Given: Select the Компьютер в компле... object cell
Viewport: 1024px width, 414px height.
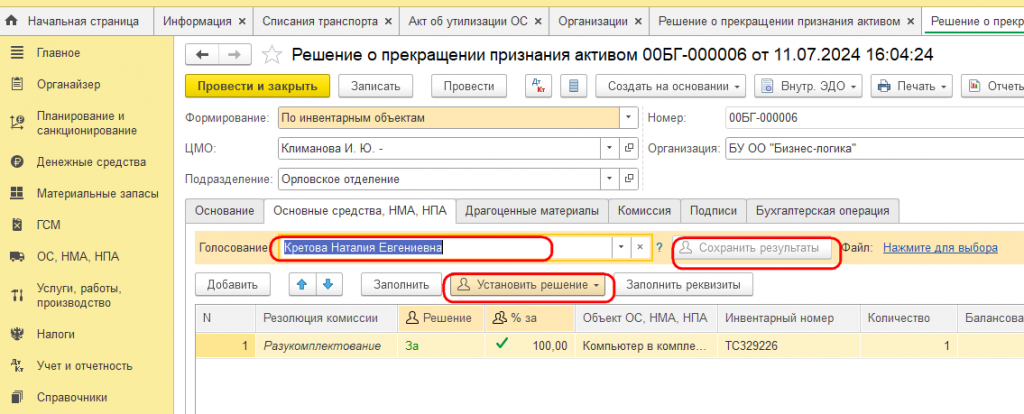Looking at the screenshot, I should coord(646,346).
